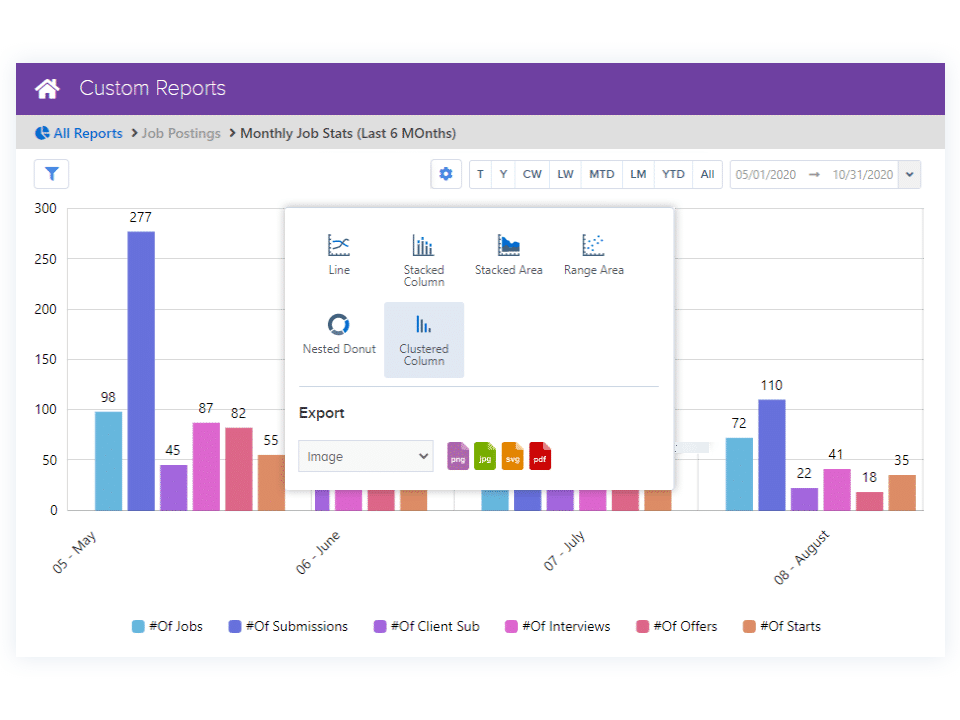Viewport: 960px width, 720px height.
Task: Open the Job Postings breadcrumb
Action: [181, 133]
